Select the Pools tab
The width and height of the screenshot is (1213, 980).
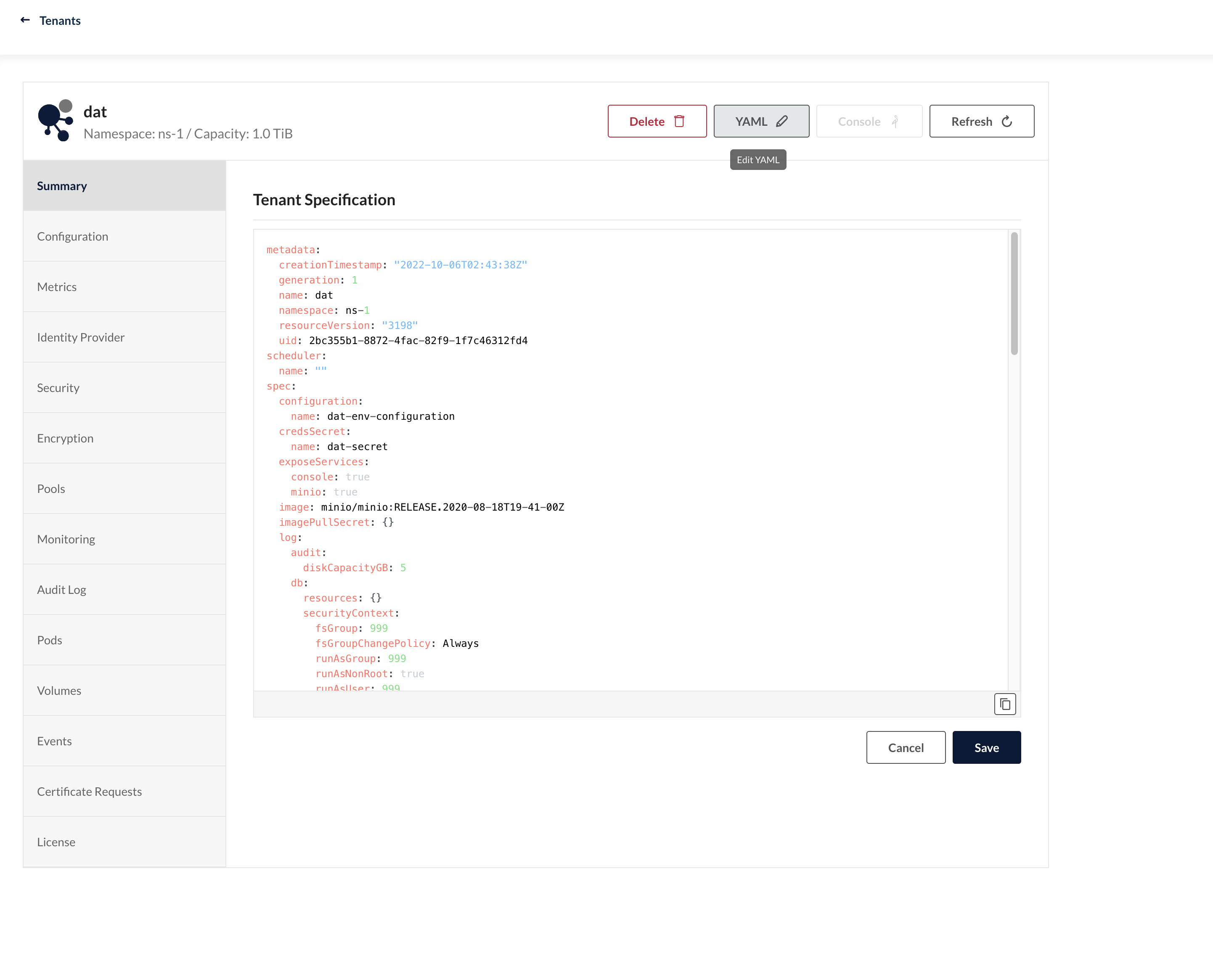(51, 489)
